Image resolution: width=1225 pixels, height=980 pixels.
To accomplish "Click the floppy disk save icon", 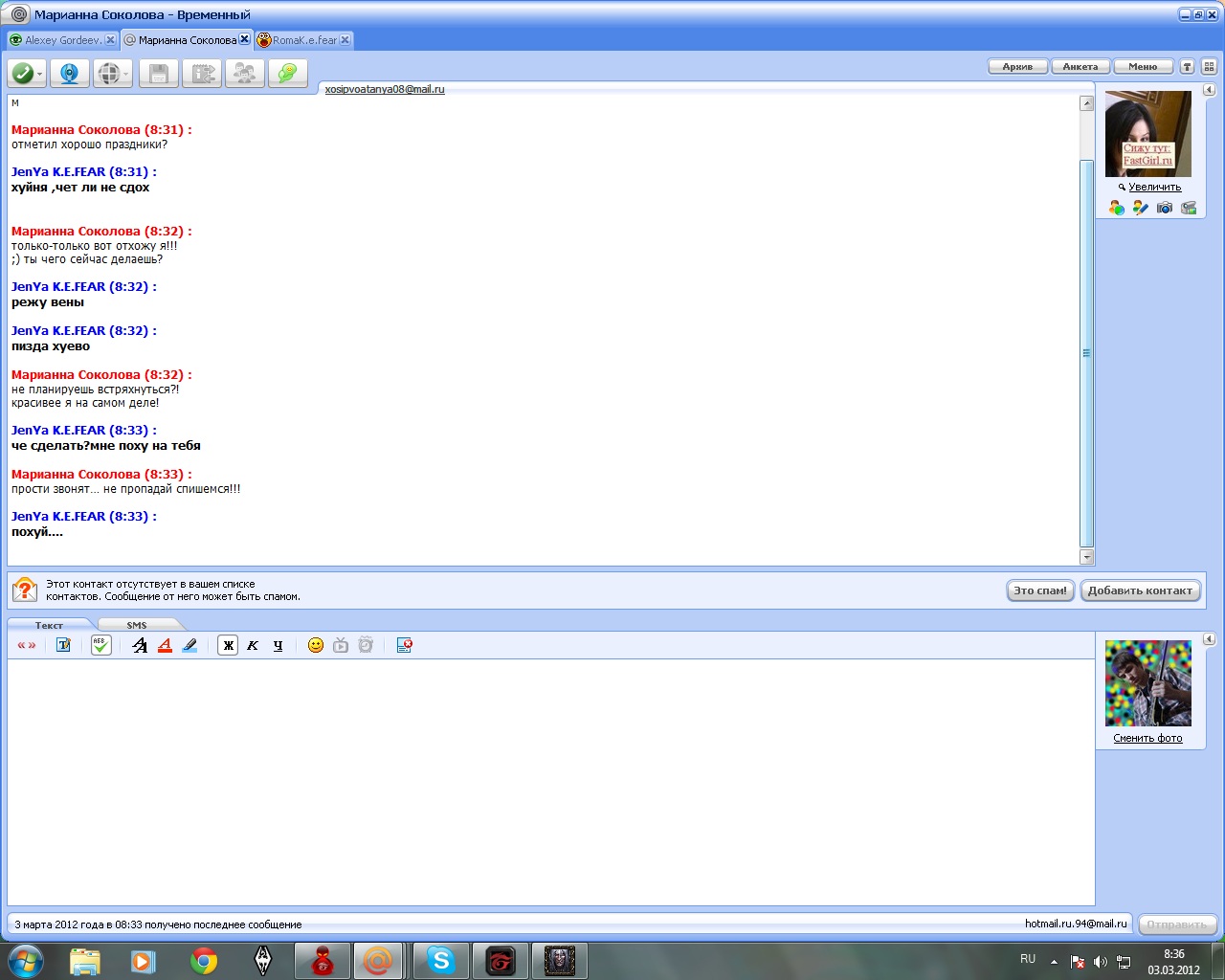I will coord(159,74).
